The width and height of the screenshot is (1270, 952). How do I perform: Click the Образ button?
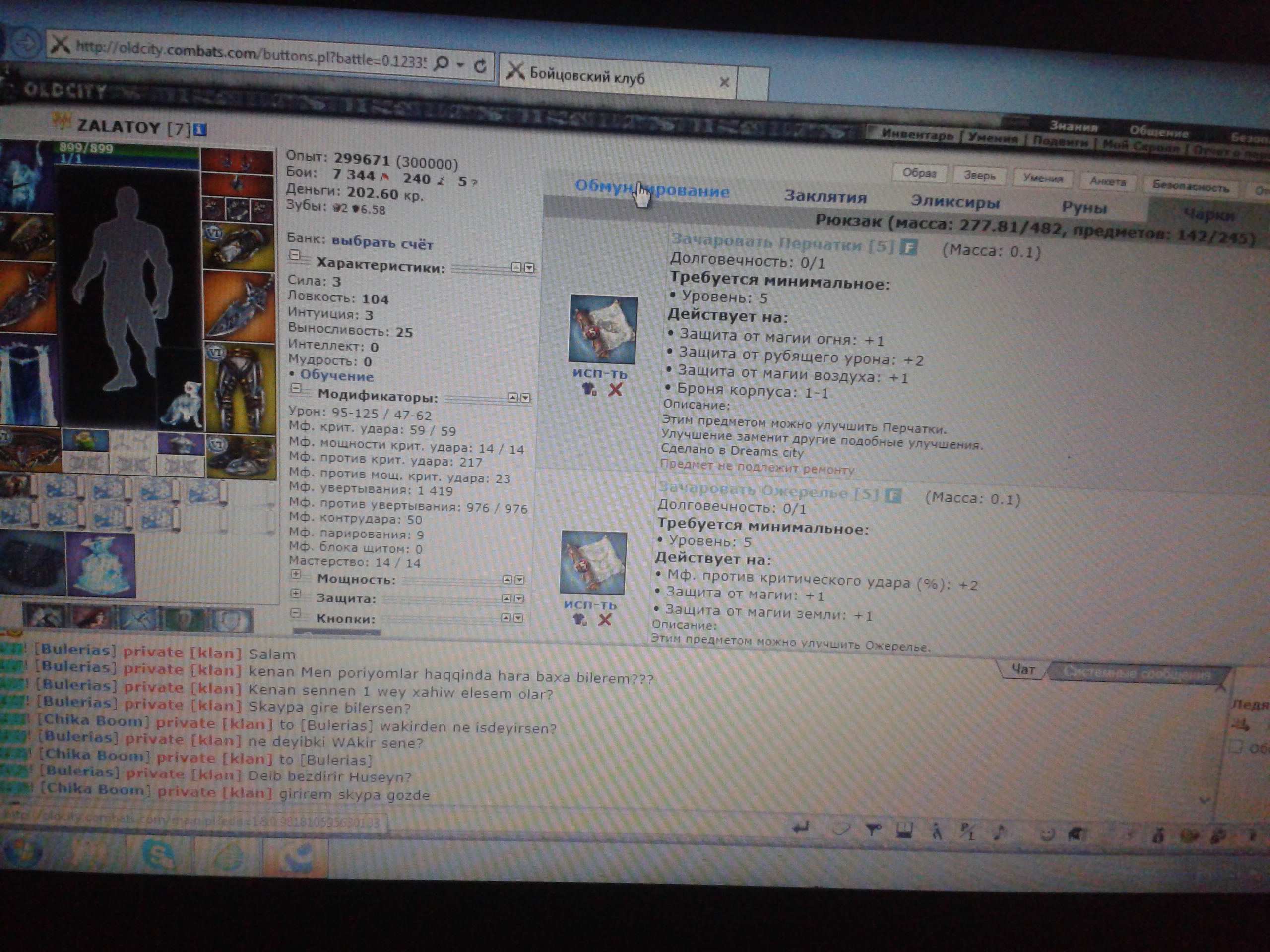tap(919, 173)
